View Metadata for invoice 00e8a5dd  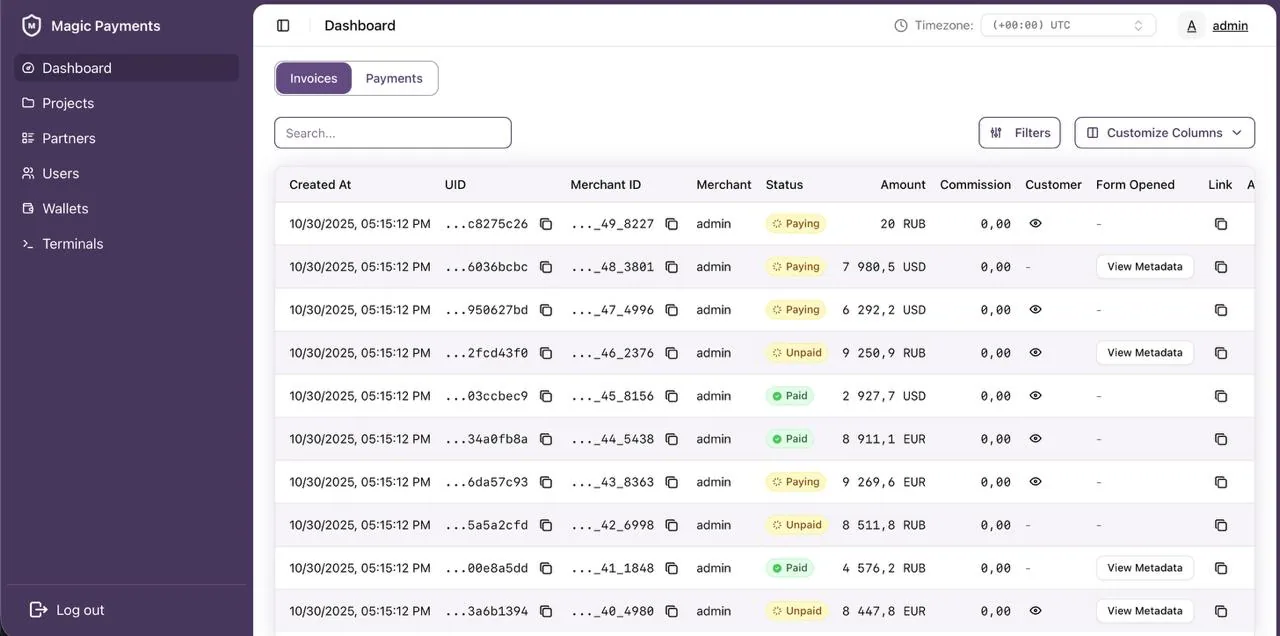click(1145, 568)
